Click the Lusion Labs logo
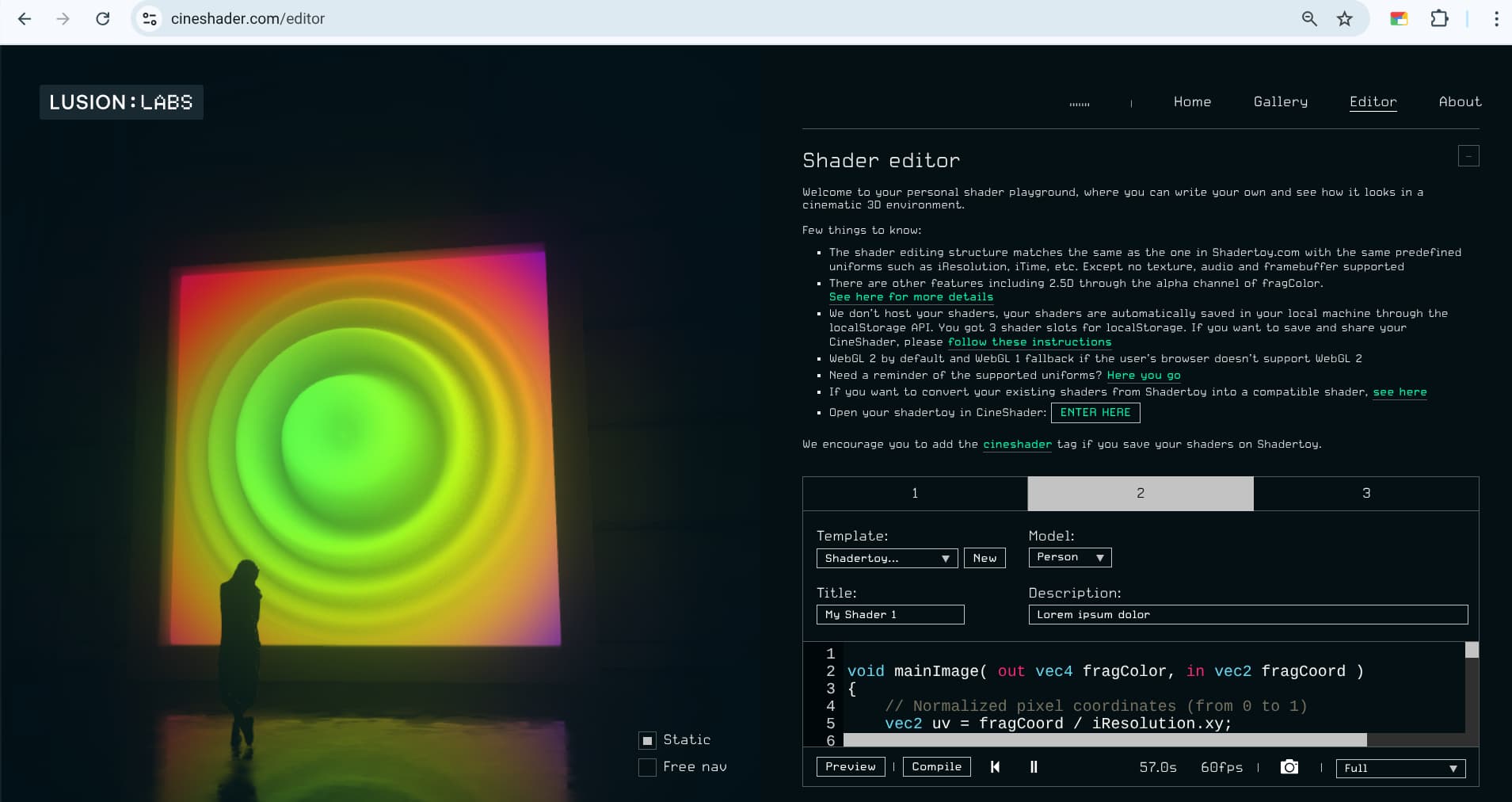Image resolution: width=1512 pixels, height=802 pixels. (121, 102)
